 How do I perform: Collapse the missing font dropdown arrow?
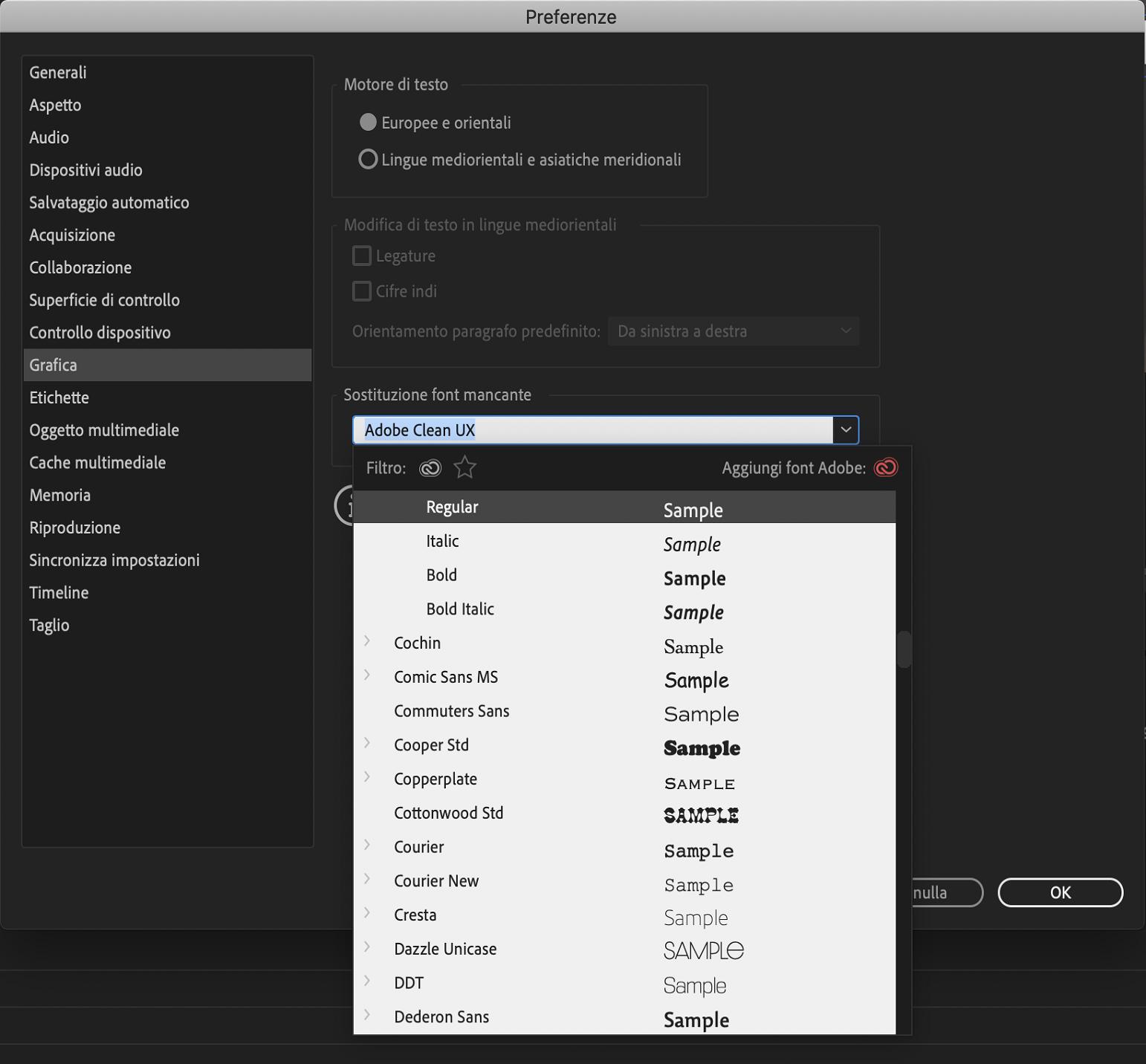coord(846,430)
